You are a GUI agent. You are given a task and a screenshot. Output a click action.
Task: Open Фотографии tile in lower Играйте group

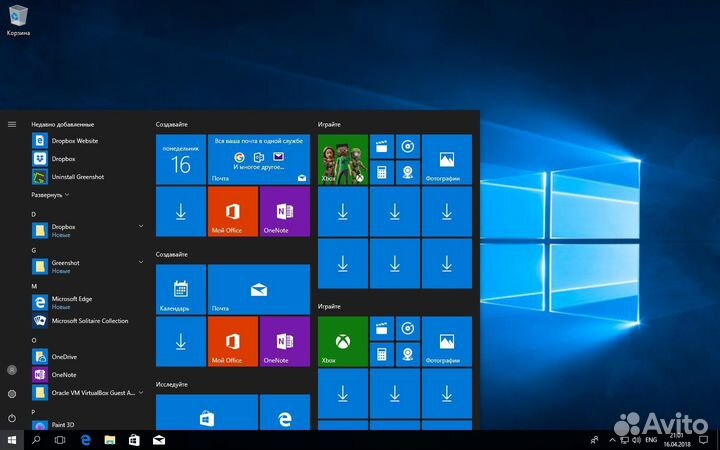447,341
